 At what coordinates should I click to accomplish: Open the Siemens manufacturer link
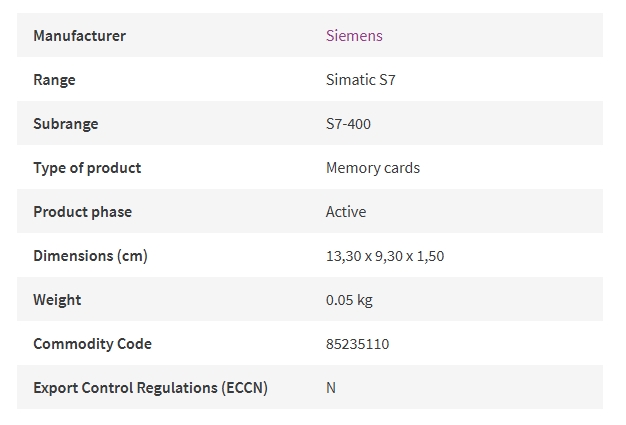pos(354,36)
